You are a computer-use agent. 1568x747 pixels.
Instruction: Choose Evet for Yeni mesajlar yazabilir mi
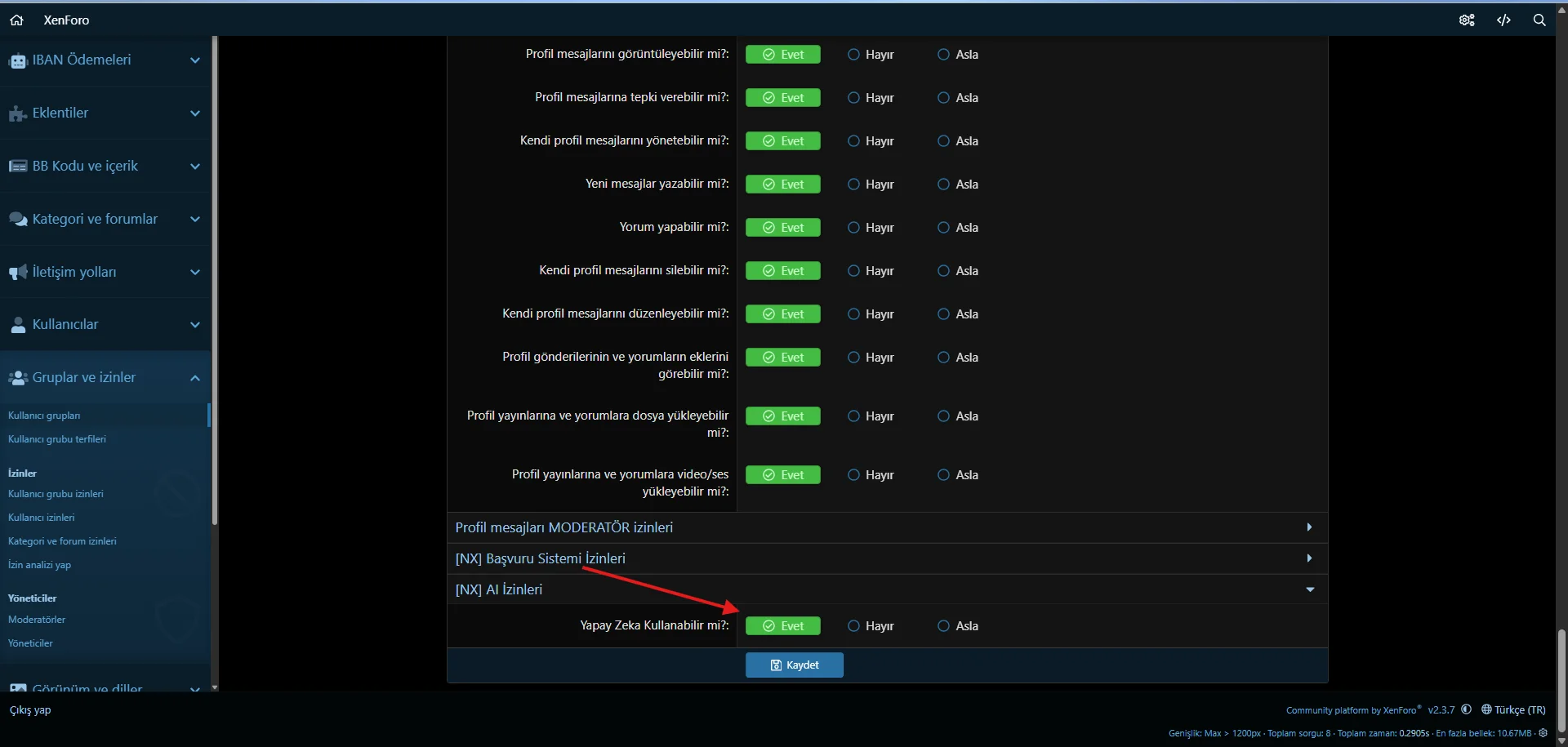[782, 185]
